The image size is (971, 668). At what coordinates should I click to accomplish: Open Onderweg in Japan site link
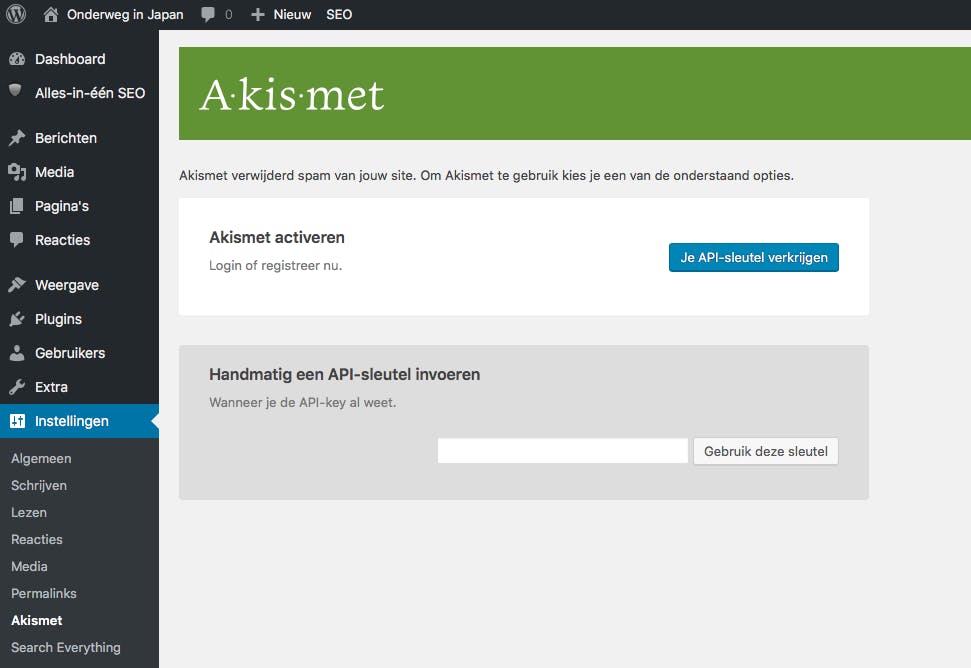pos(125,14)
